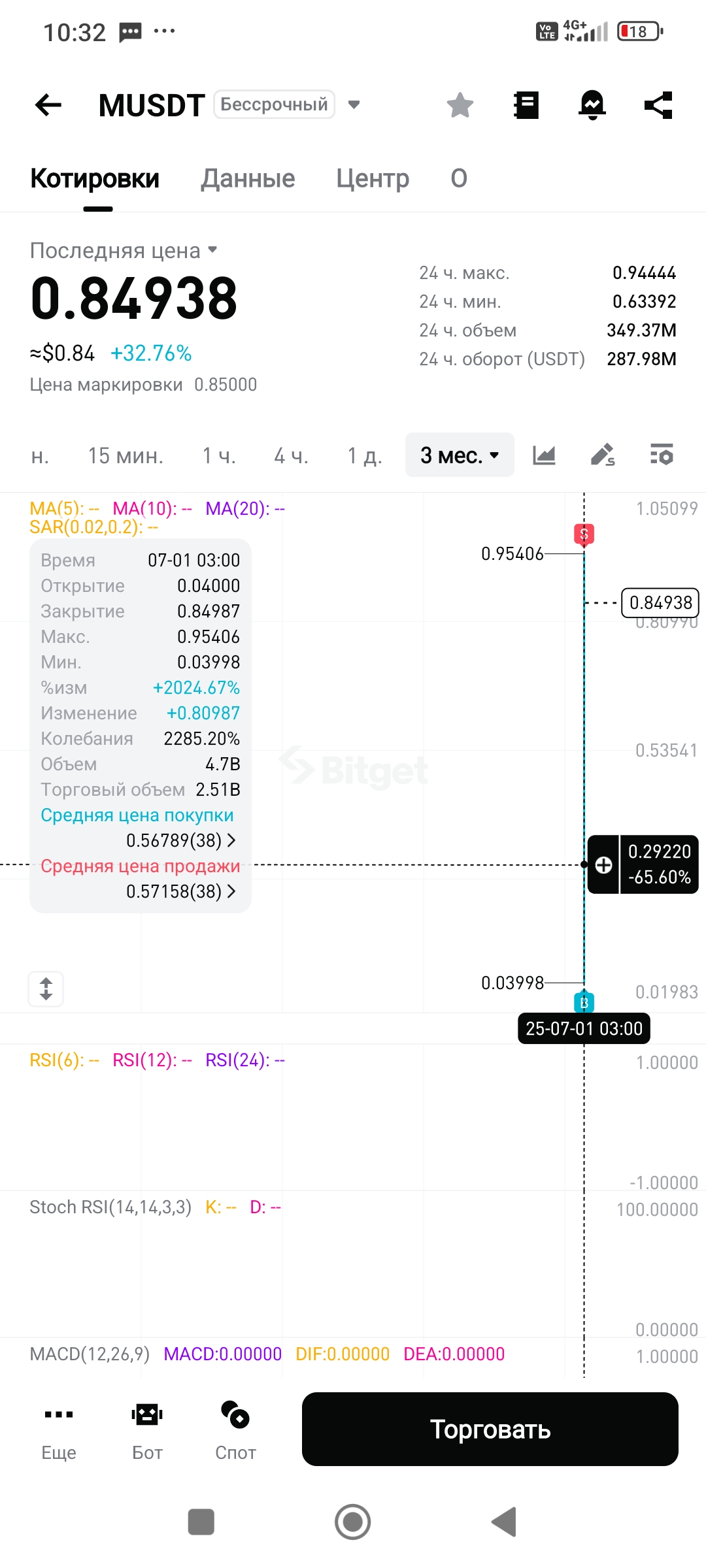Switch to the Данные tab
Screen dimensions: 706x1568
click(x=248, y=178)
